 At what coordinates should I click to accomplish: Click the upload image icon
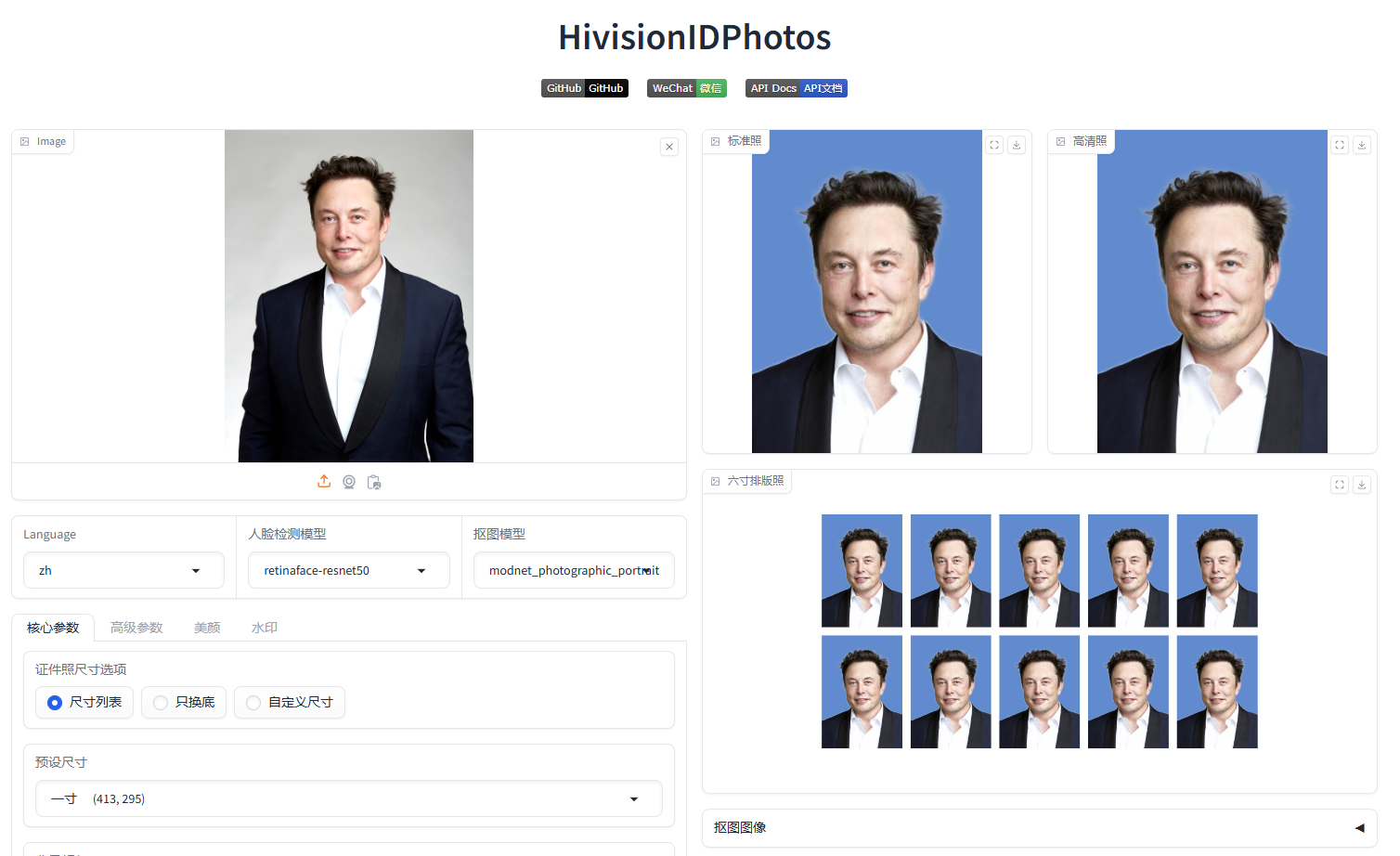pos(324,481)
